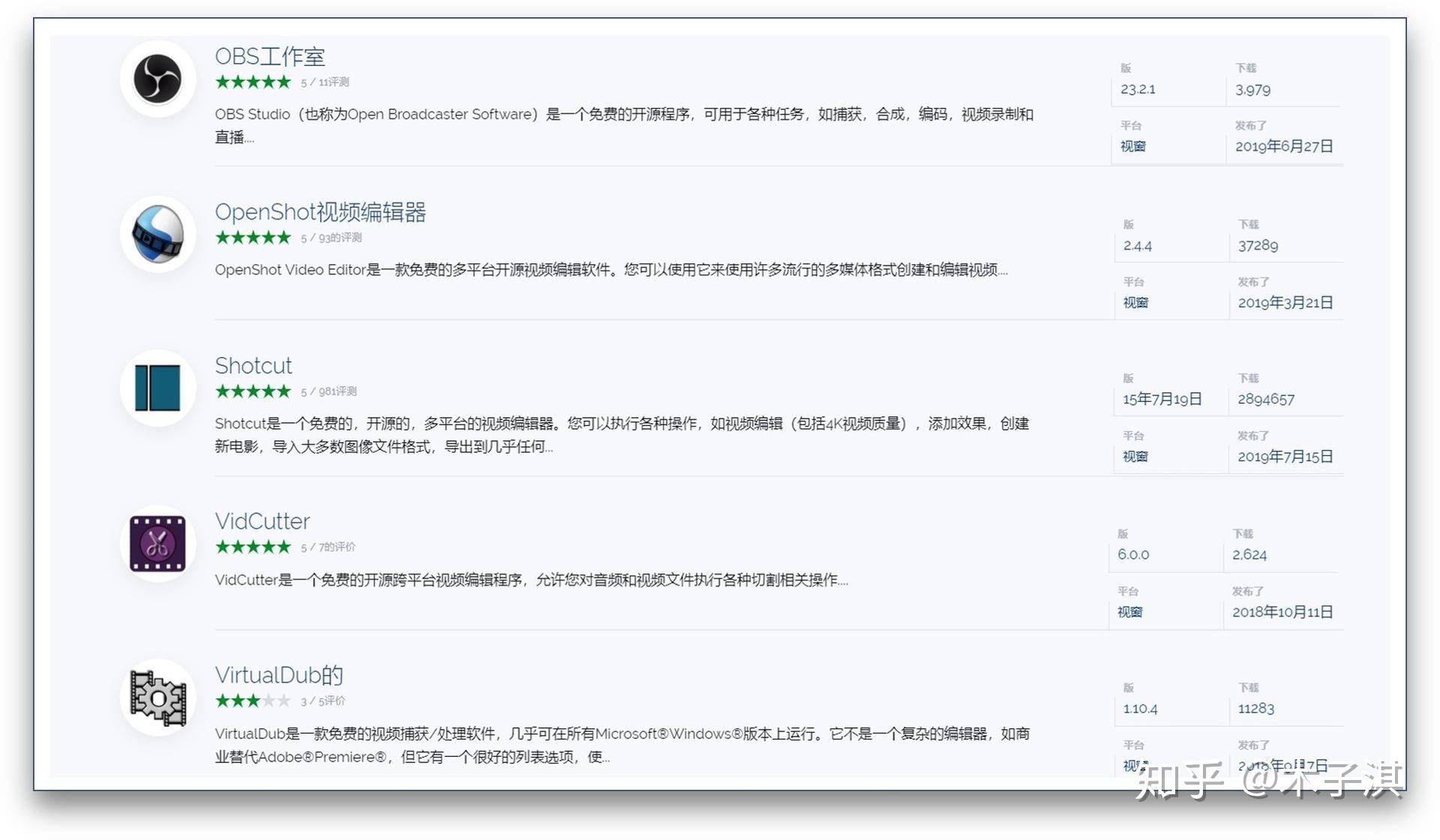This screenshot has width=1440, height=840.
Task: Click the OpenShot five-star rating
Action: coord(253,237)
